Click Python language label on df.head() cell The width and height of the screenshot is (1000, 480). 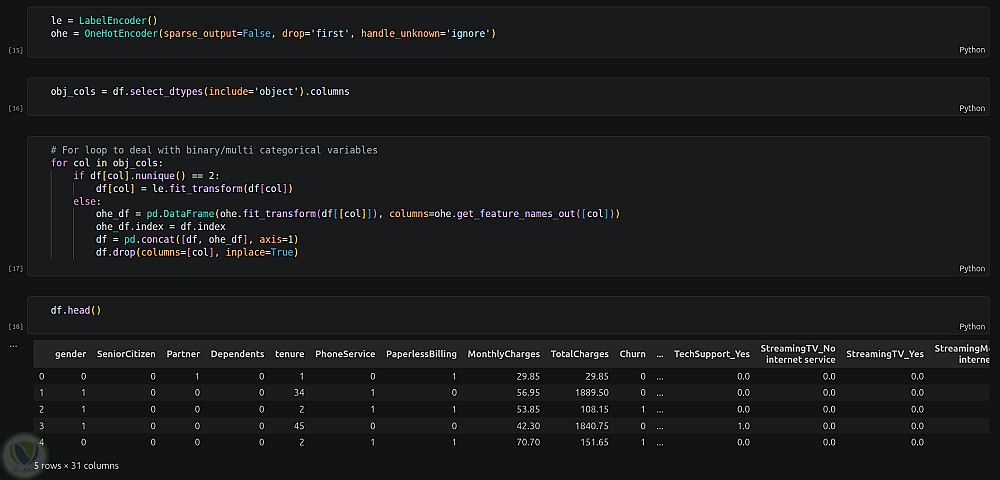click(971, 327)
